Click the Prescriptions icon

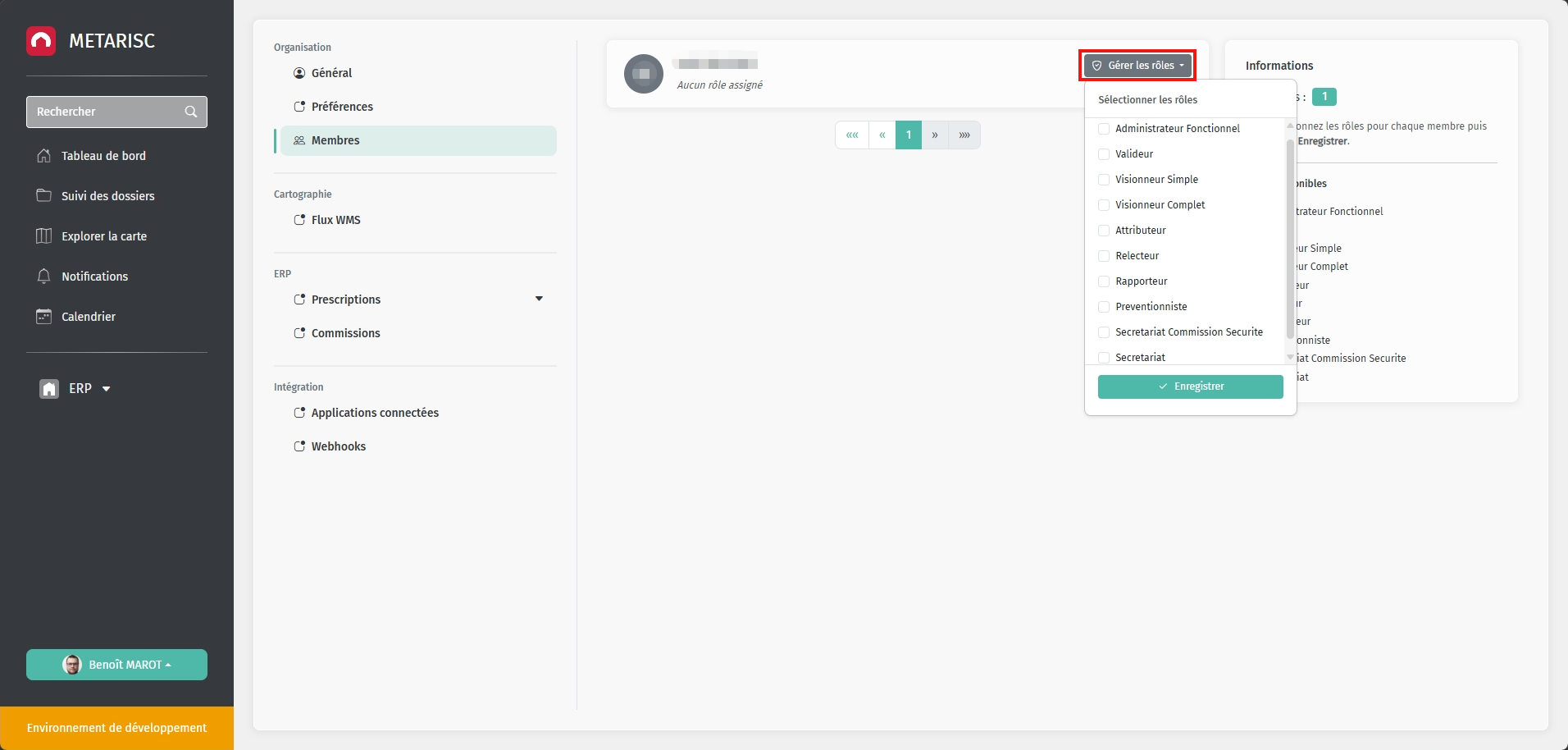click(x=299, y=300)
